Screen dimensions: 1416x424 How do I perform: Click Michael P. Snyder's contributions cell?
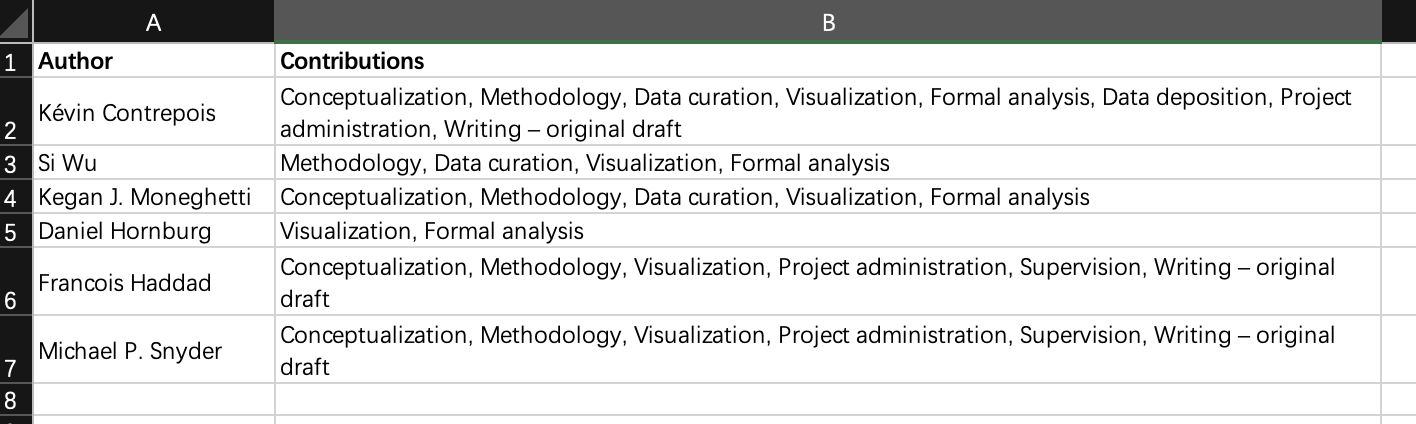click(827, 351)
